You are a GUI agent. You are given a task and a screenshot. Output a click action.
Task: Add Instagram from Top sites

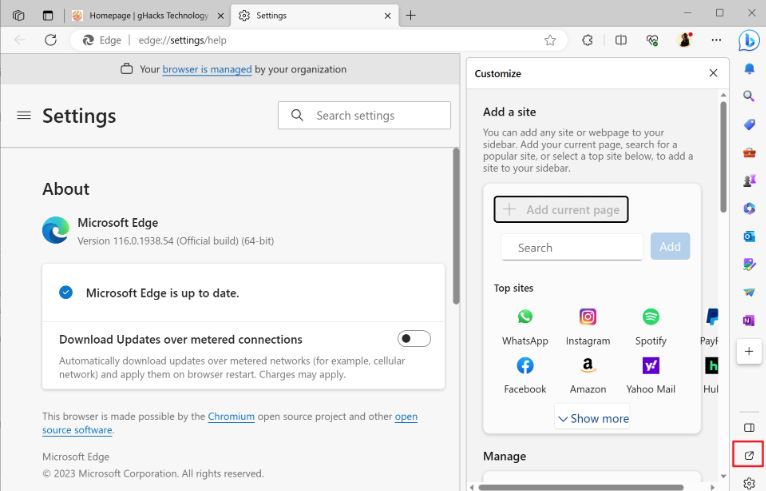pyautogui.click(x=588, y=327)
